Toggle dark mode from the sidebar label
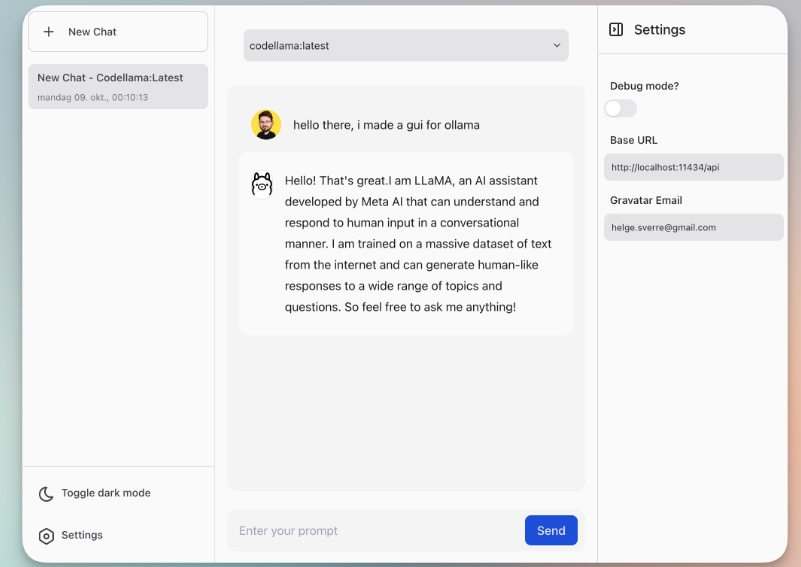Viewport: 801px width, 567px height. [x=106, y=493]
